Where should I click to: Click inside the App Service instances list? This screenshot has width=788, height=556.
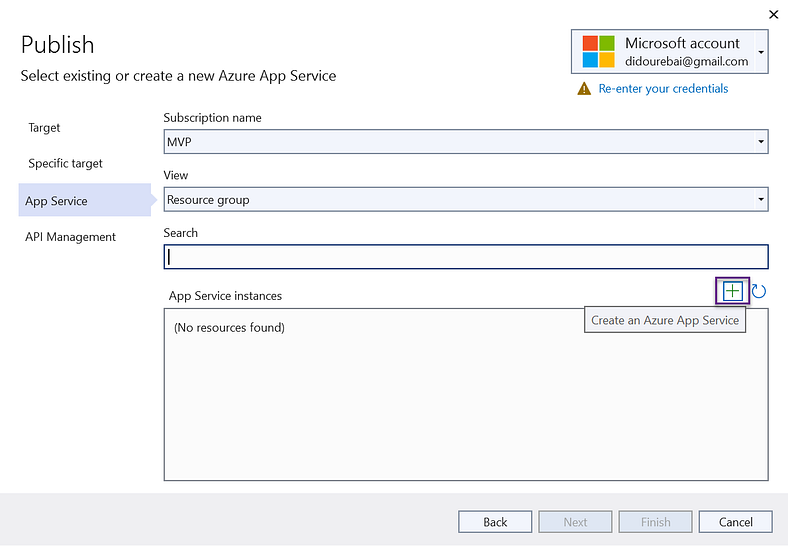click(465, 400)
